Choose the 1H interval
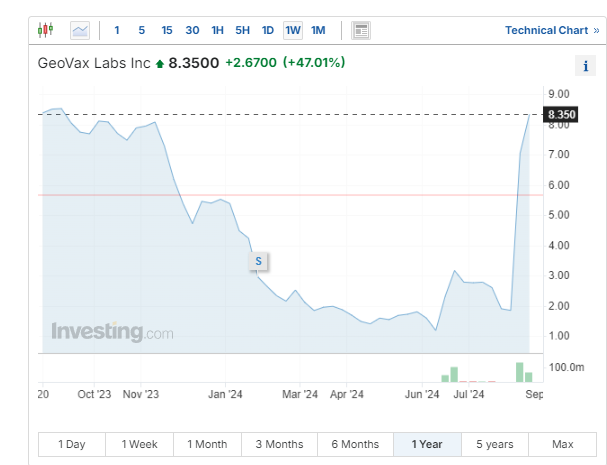607x465 pixels. [218, 30]
